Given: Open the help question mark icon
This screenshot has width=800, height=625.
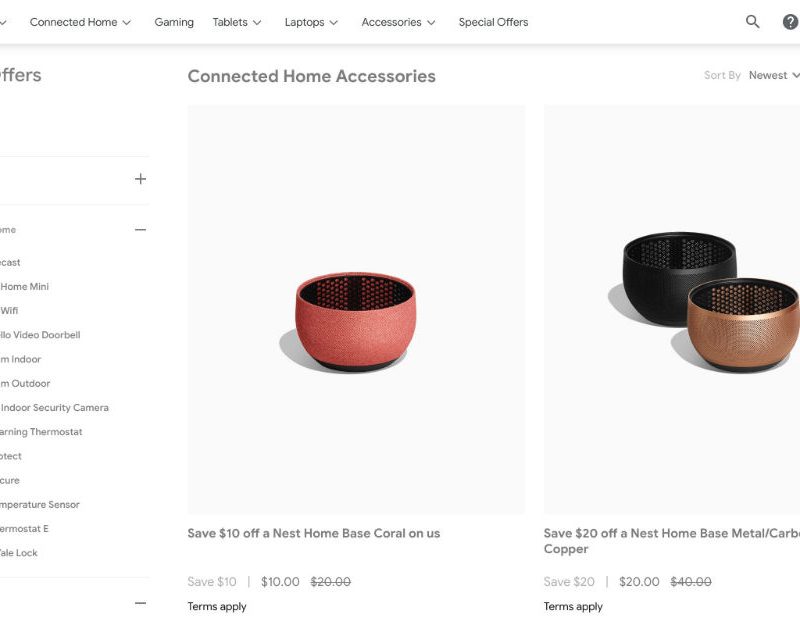Looking at the screenshot, I should 790,22.
